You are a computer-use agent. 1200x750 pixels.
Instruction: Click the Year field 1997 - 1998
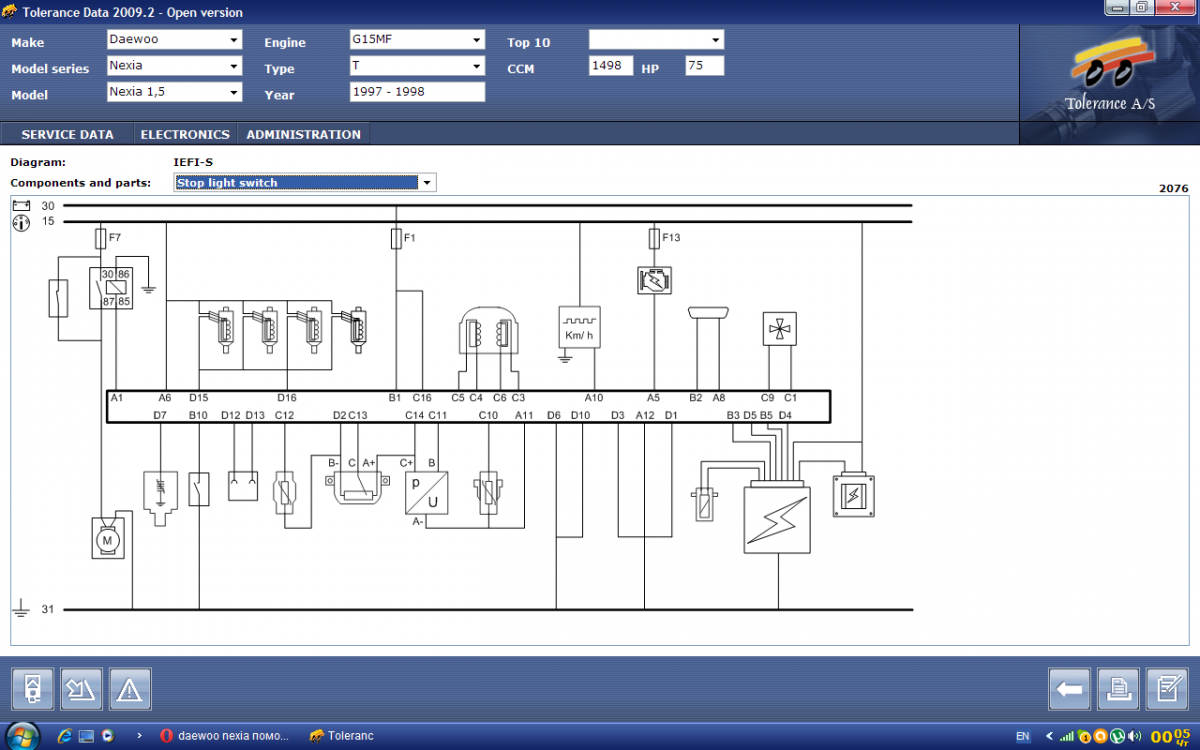417,92
